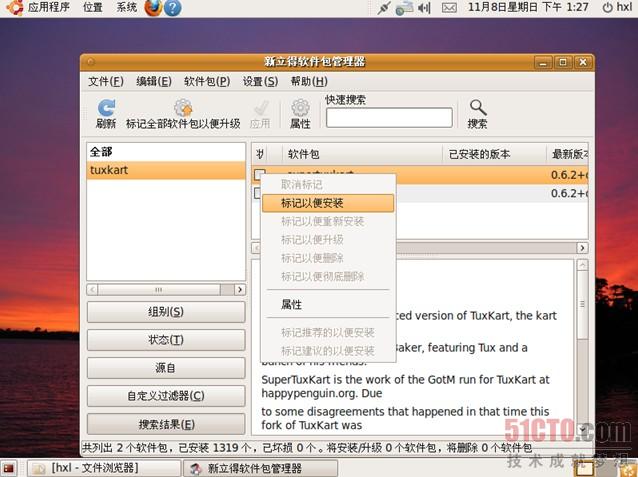638x477 pixels.
Task: Open the 应用程序 panel menu
Action: (x=48, y=7)
